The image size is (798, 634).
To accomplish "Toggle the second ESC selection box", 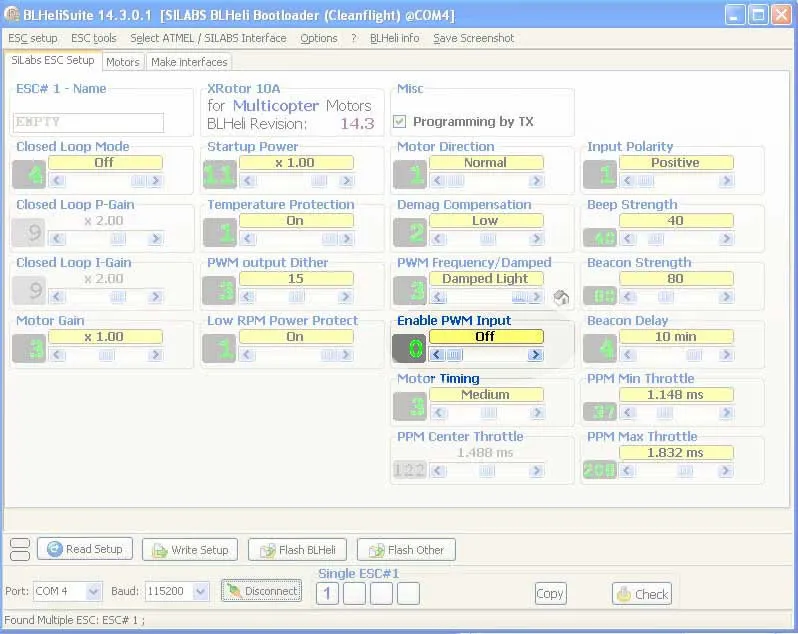I will (354, 594).
